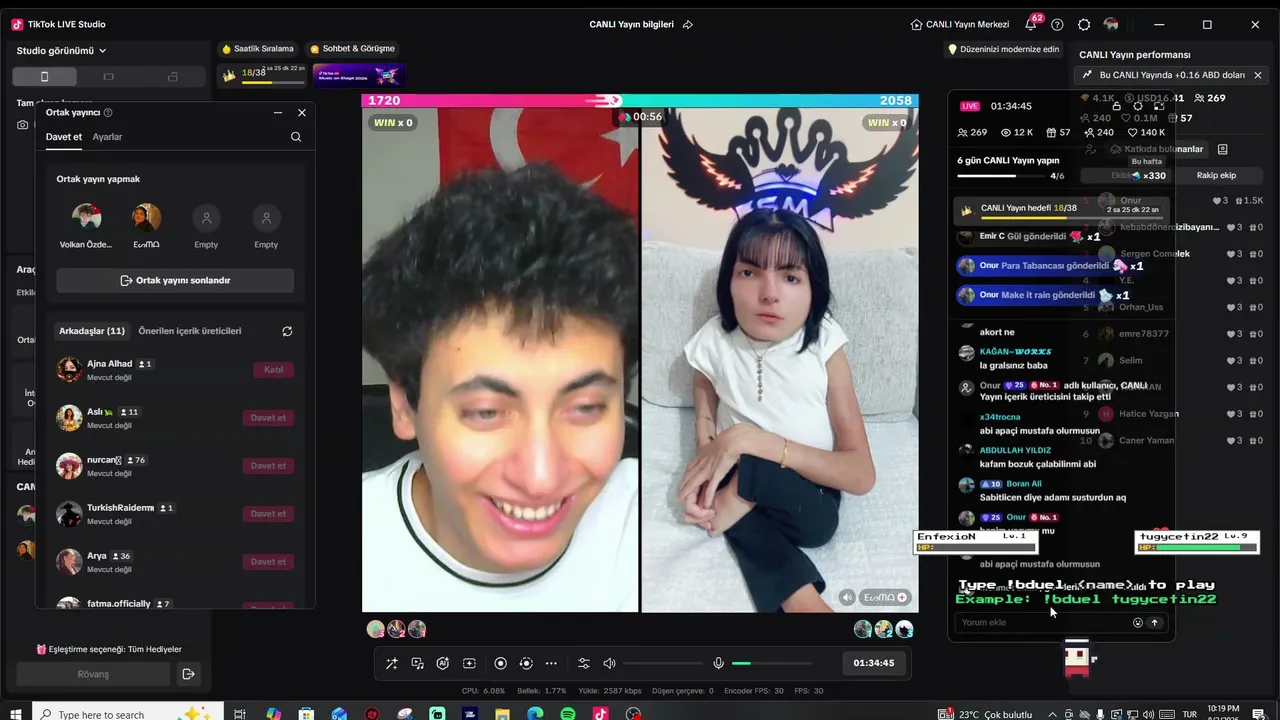Open Spotify from the taskbar
The height and width of the screenshot is (720, 1280).
point(568,714)
